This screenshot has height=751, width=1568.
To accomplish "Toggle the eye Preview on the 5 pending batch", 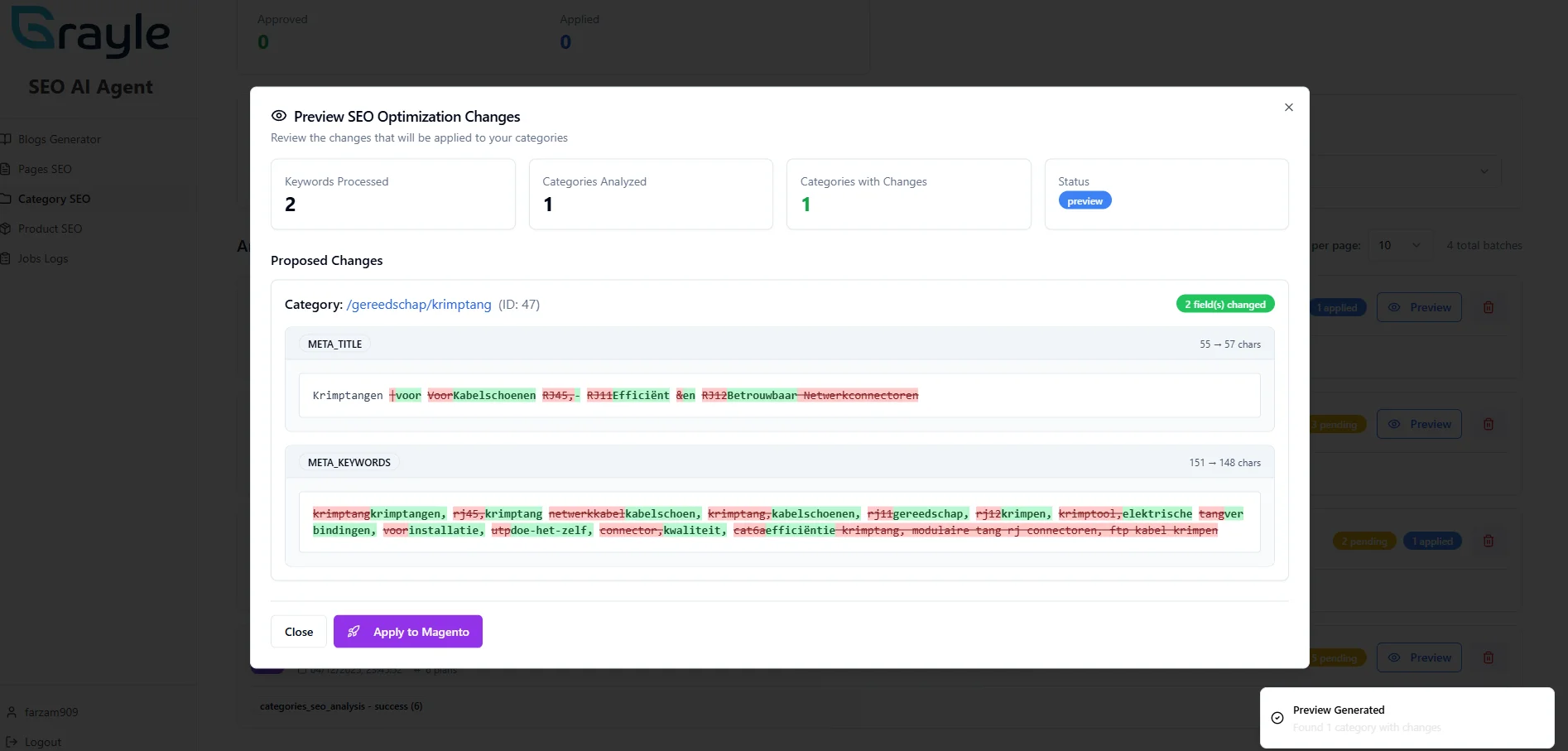I will click(1419, 657).
